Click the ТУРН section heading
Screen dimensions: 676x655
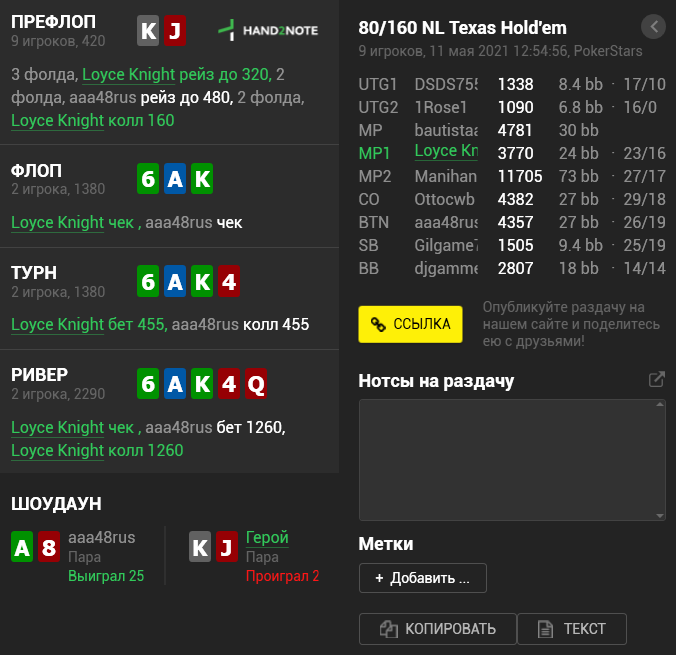(x=34, y=273)
